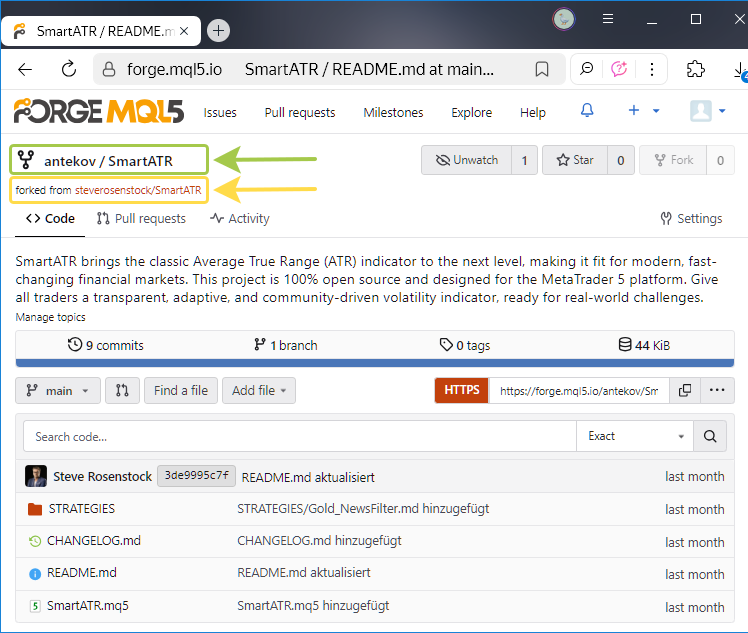748x633 pixels.
Task: Focus the Search code field
Action: point(300,436)
